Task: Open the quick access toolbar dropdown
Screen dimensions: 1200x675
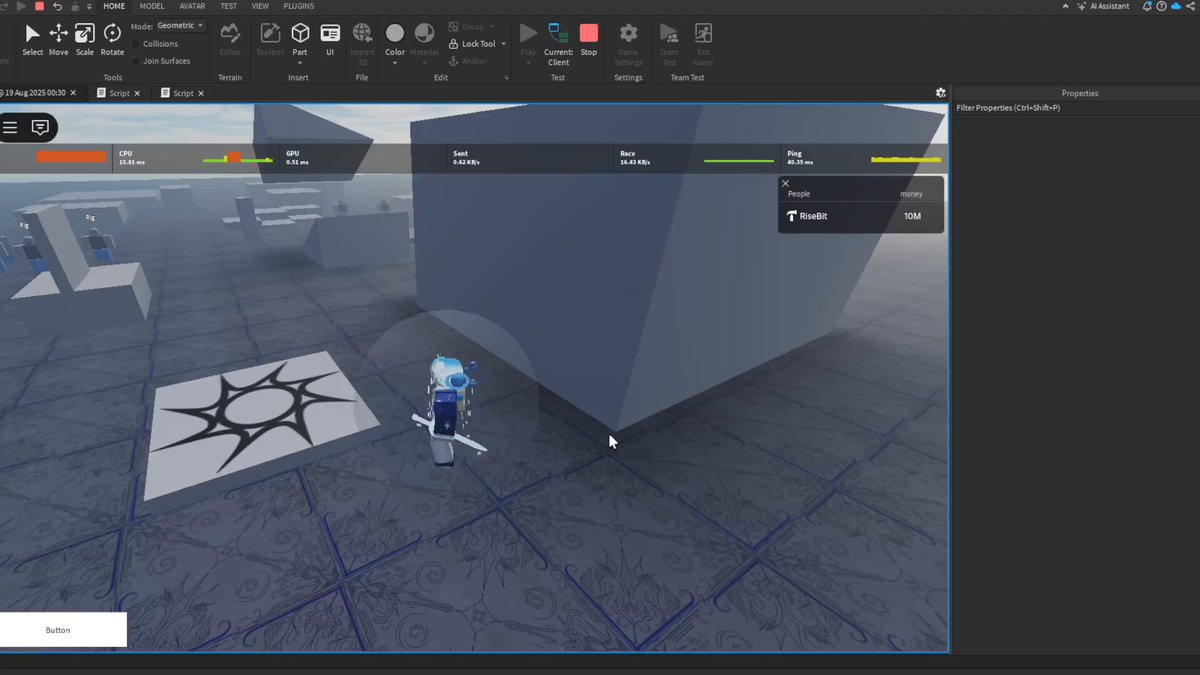Action: tap(89, 6)
